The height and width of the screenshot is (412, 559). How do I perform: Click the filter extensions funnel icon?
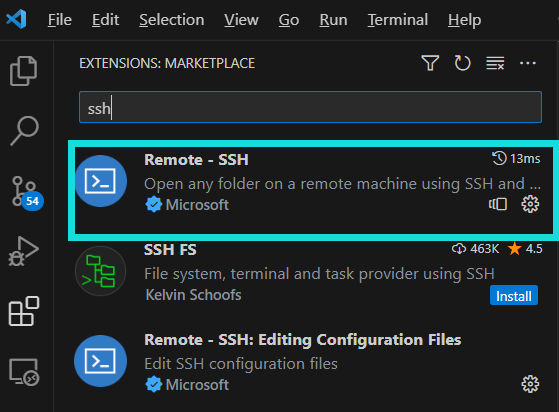pyautogui.click(x=430, y=63)
